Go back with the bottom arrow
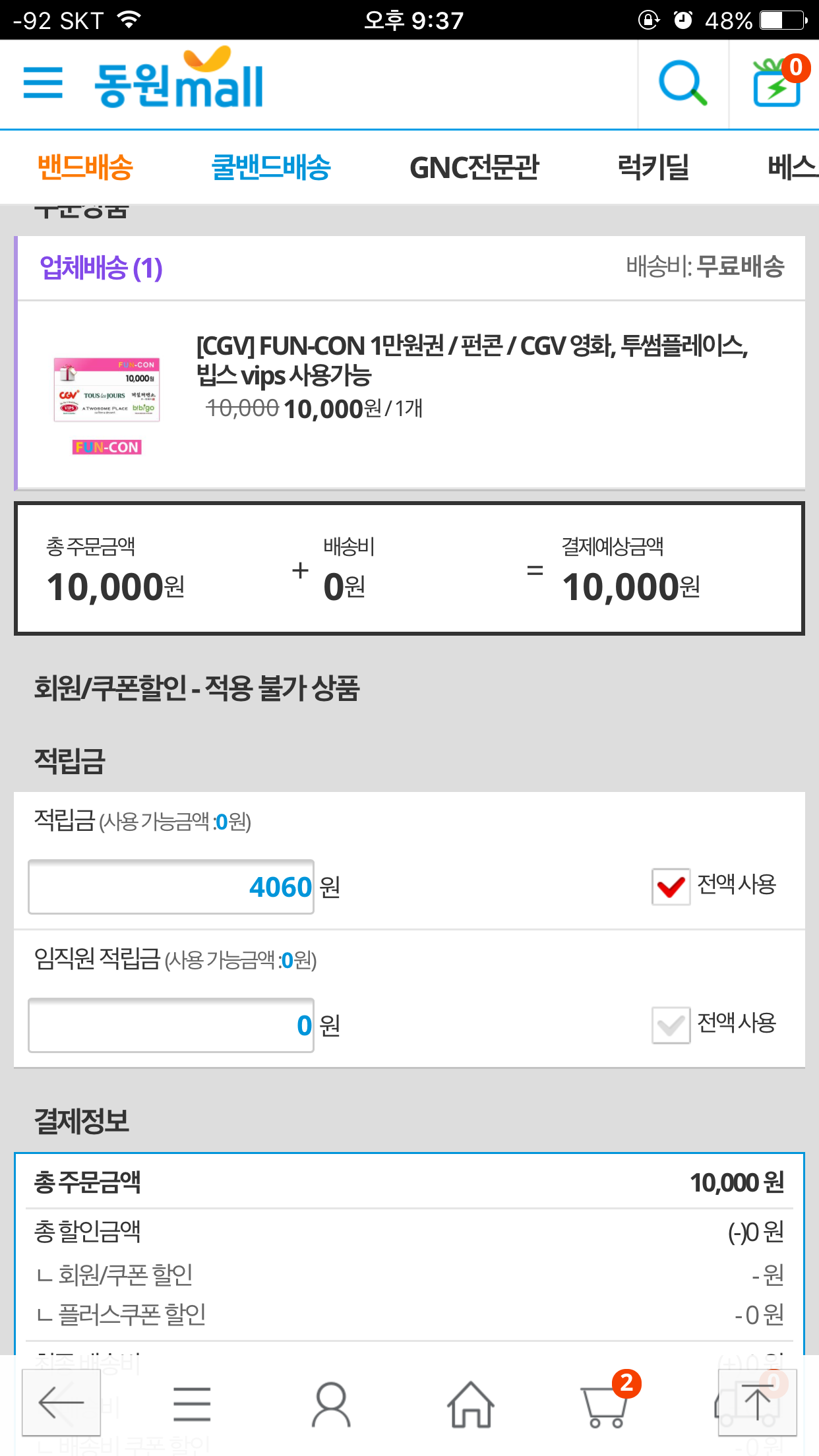 pos(61,1402)
